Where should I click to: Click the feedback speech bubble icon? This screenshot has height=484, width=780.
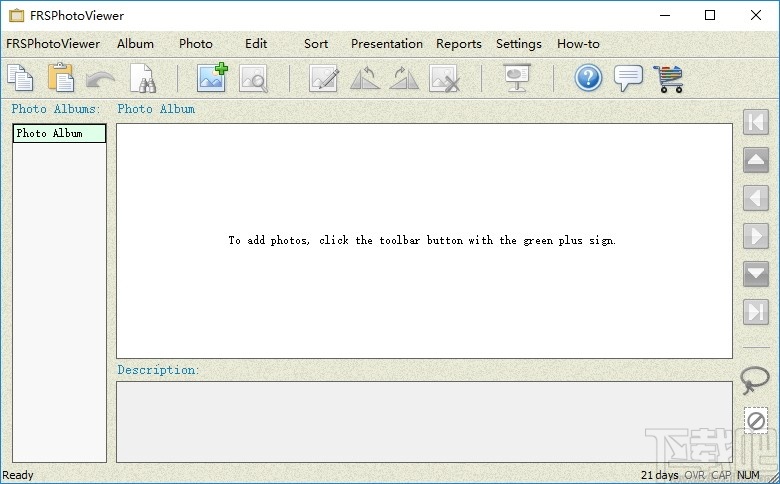tap(628, 78)
